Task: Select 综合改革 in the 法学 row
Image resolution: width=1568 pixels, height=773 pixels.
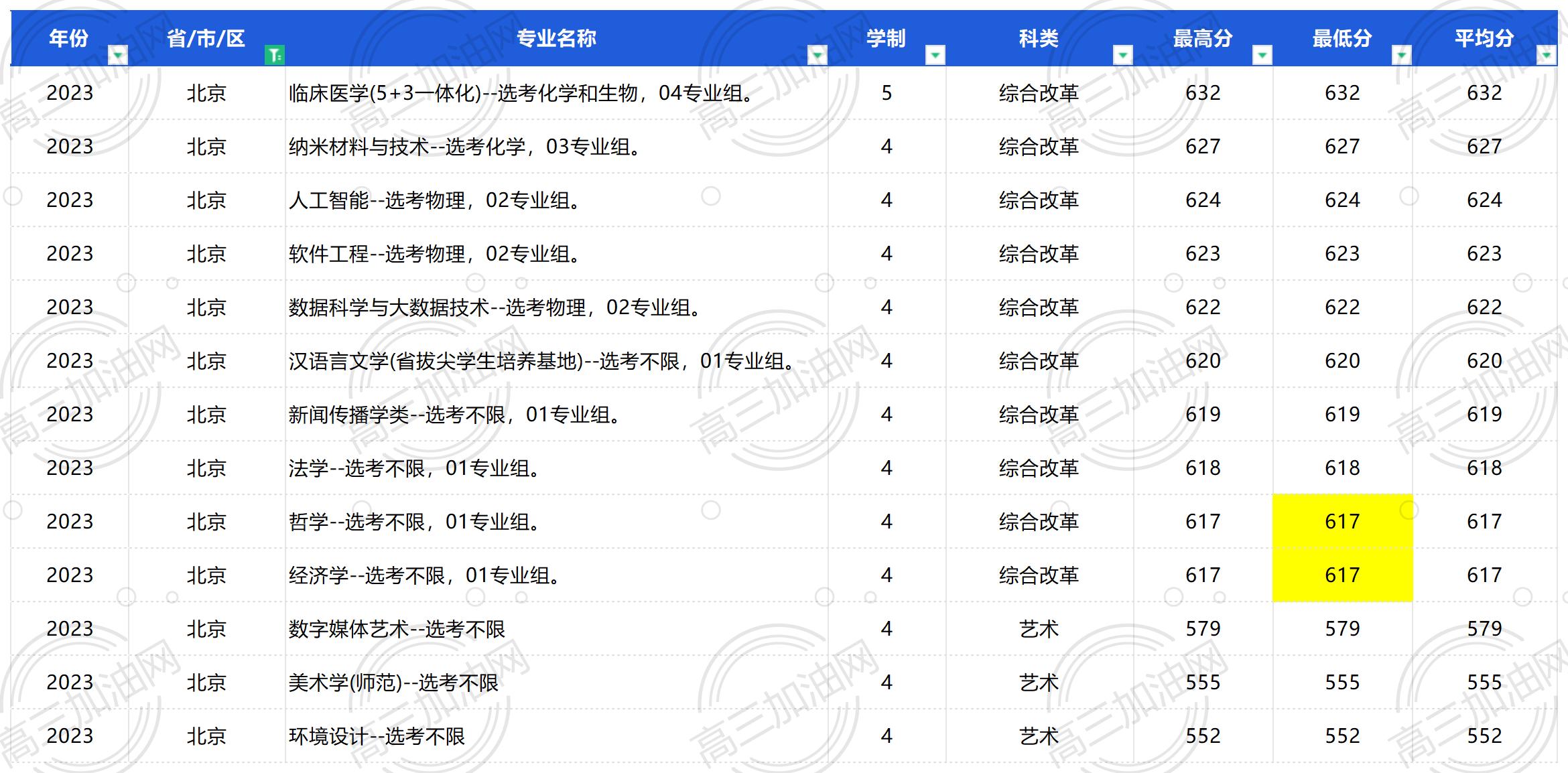Action: (1040, 468)
